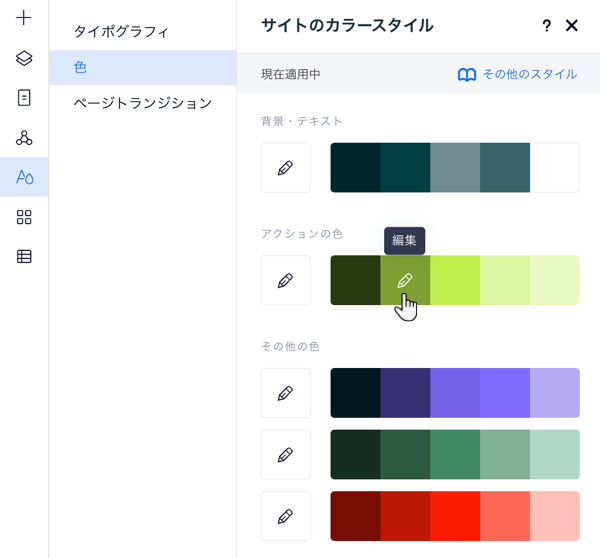Select pale mint green swatch

pyautogui.click(x=555, y=454)
